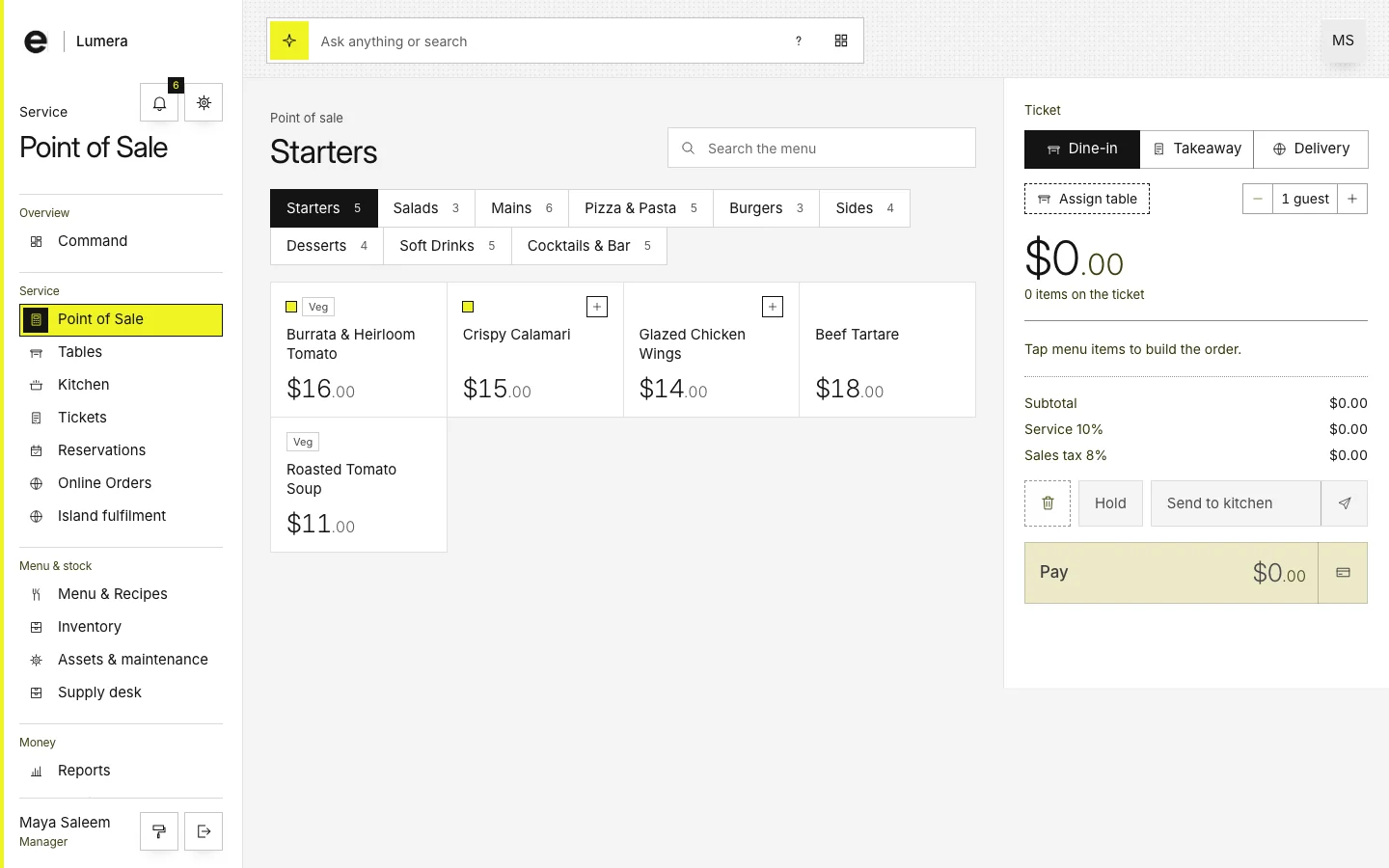Switch to the Desserts category tab
1389x868 pixels.
[327, 246]
